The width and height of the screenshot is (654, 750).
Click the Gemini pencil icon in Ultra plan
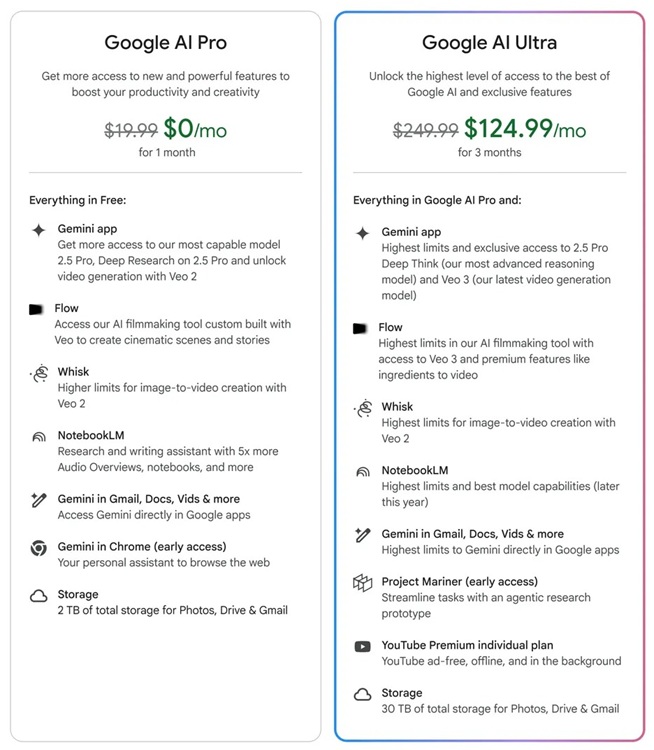point(362,535)
